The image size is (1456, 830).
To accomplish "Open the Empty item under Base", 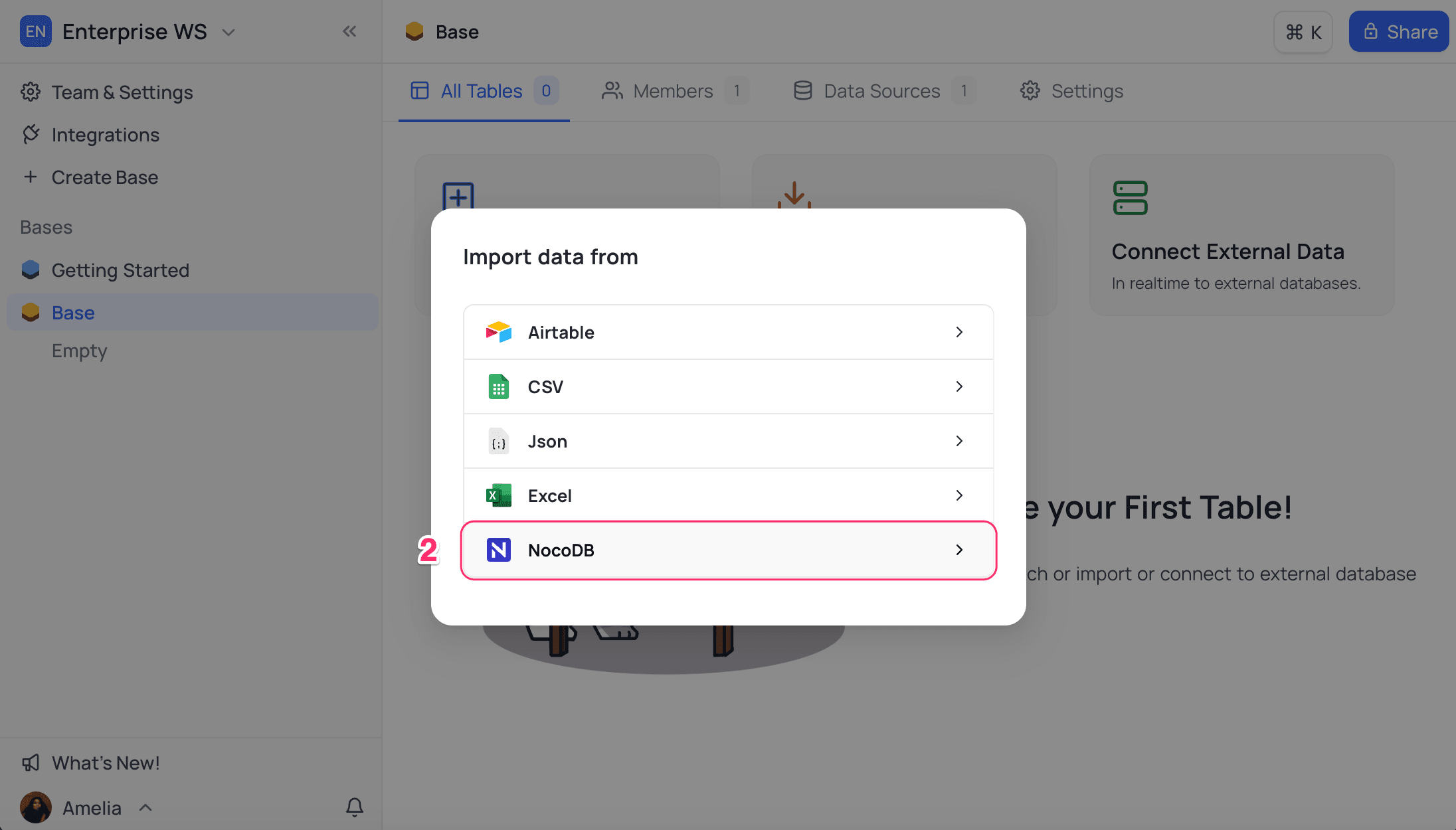I will (x=80, y=351).
